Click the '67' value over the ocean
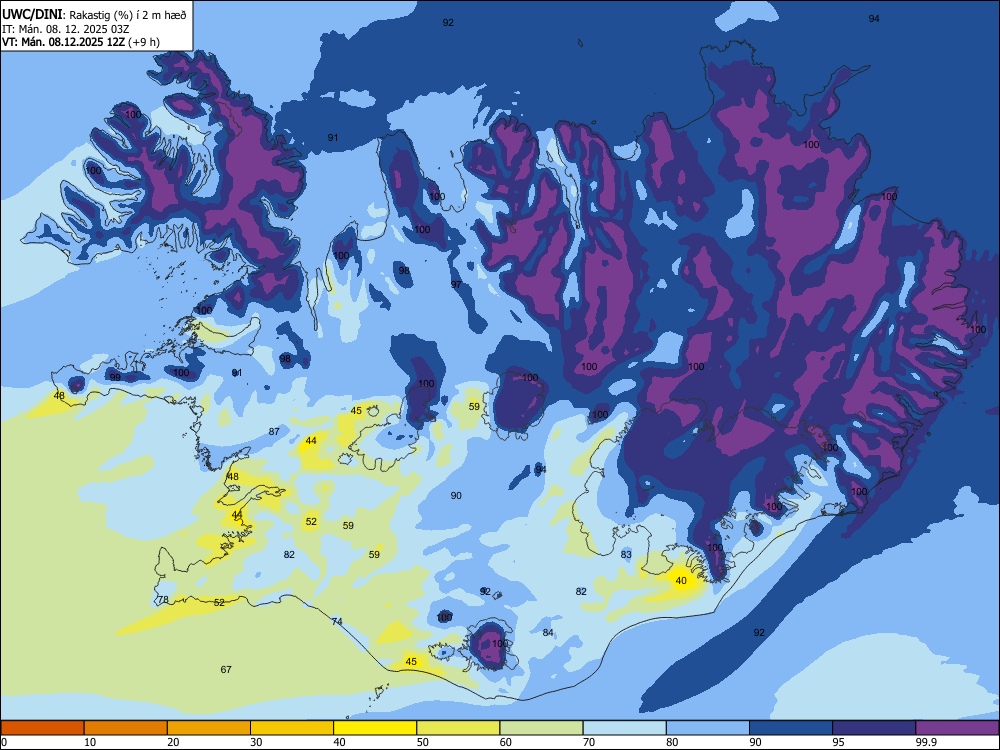This screenshot has height=750, width=1000. tap(226, 669)
